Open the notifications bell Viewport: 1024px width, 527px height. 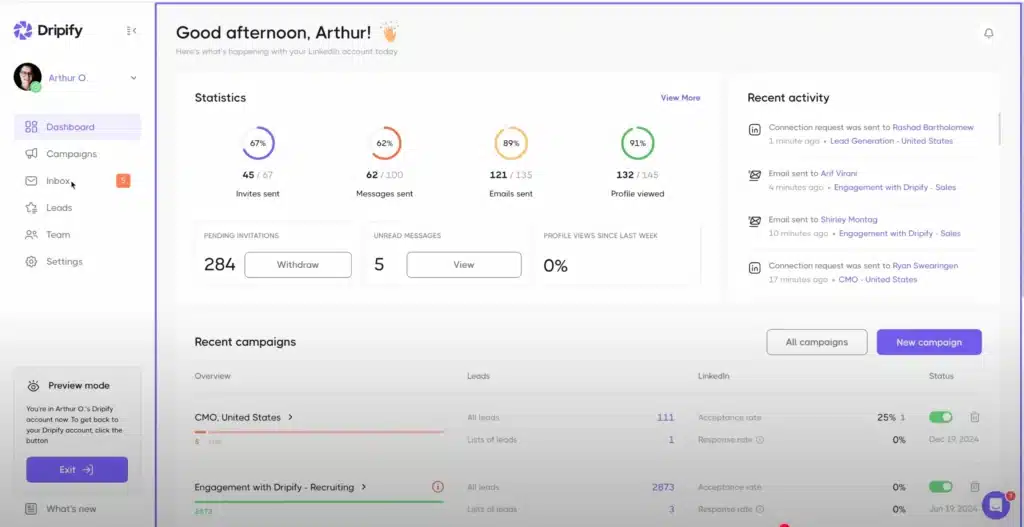[x=989, y=33]
